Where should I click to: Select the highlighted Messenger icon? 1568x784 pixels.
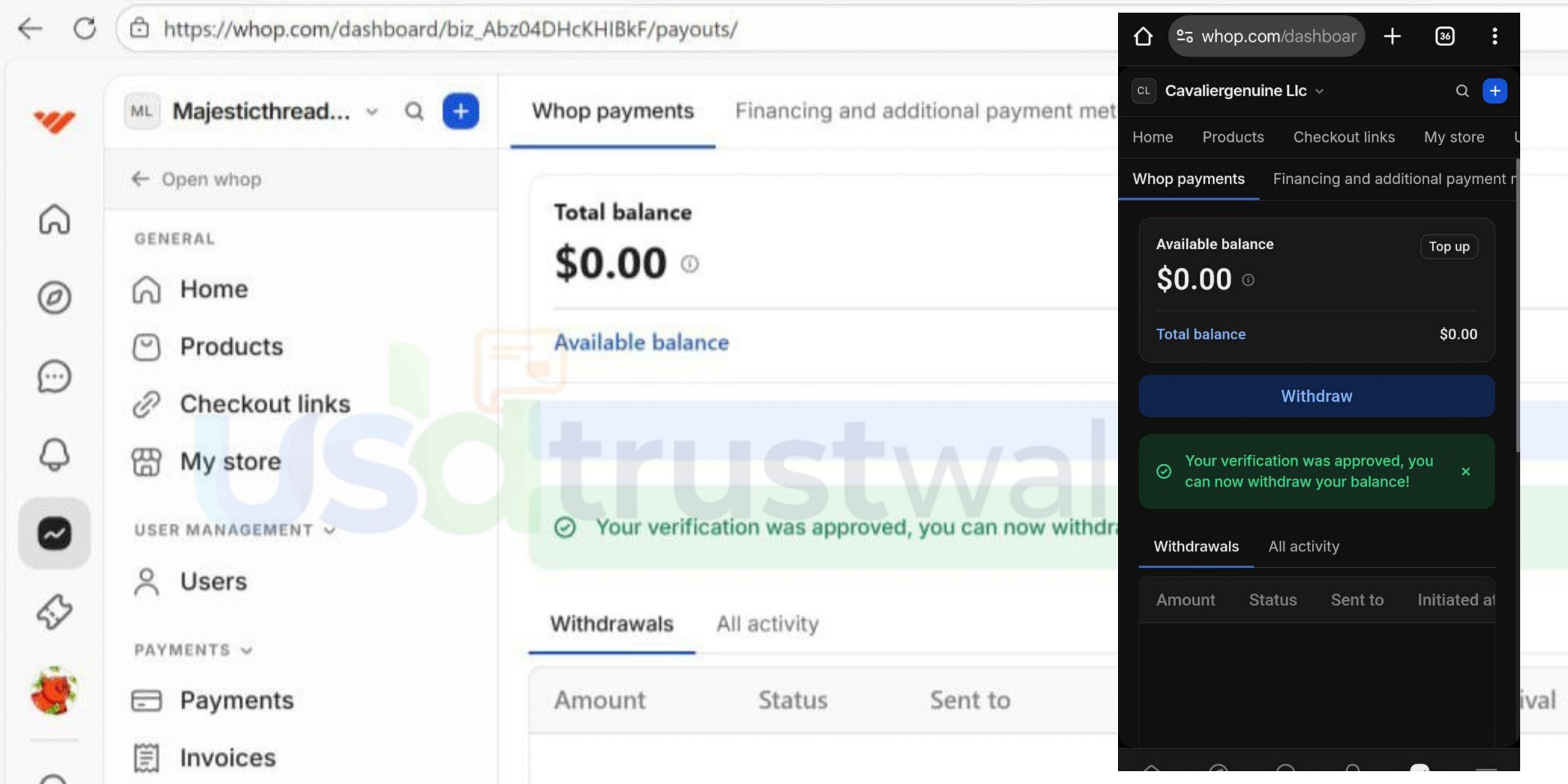point(54,534)
